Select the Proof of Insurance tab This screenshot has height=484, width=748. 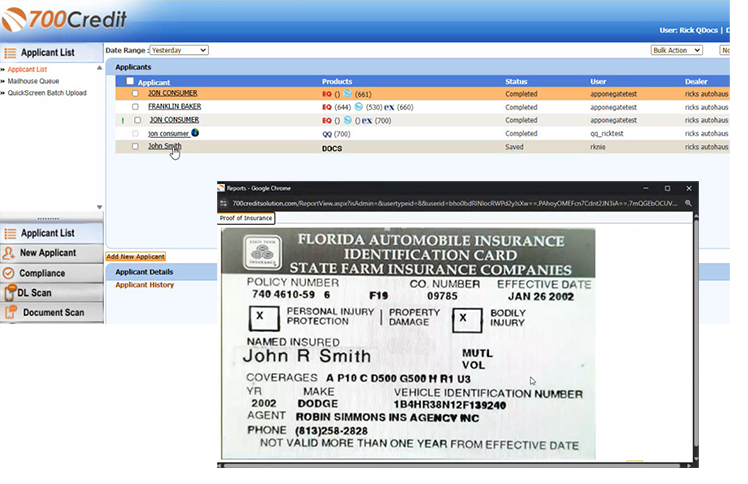246,218
